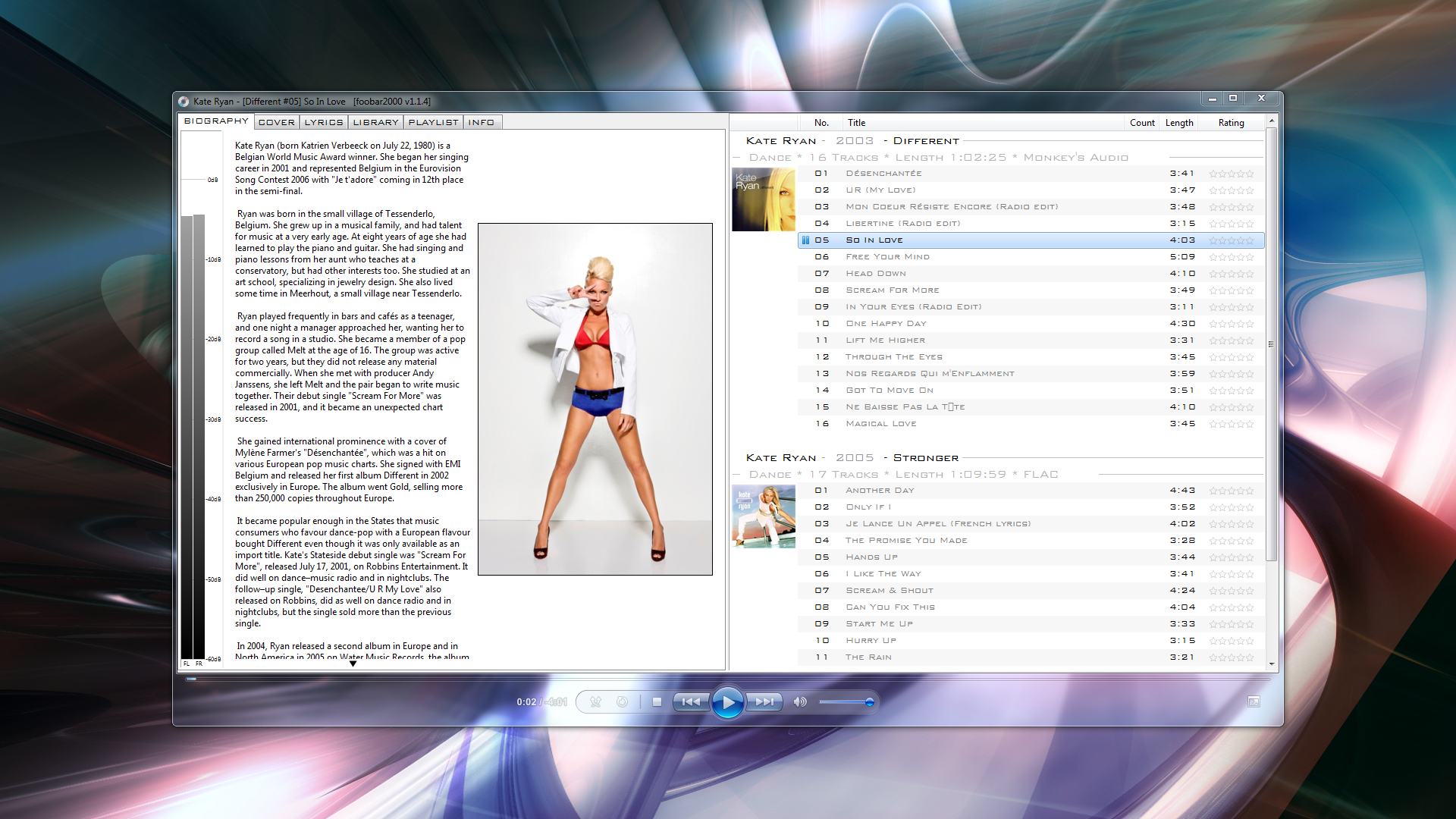
Task: Set star rating for Hands Up
Action: pos(1232,557)
